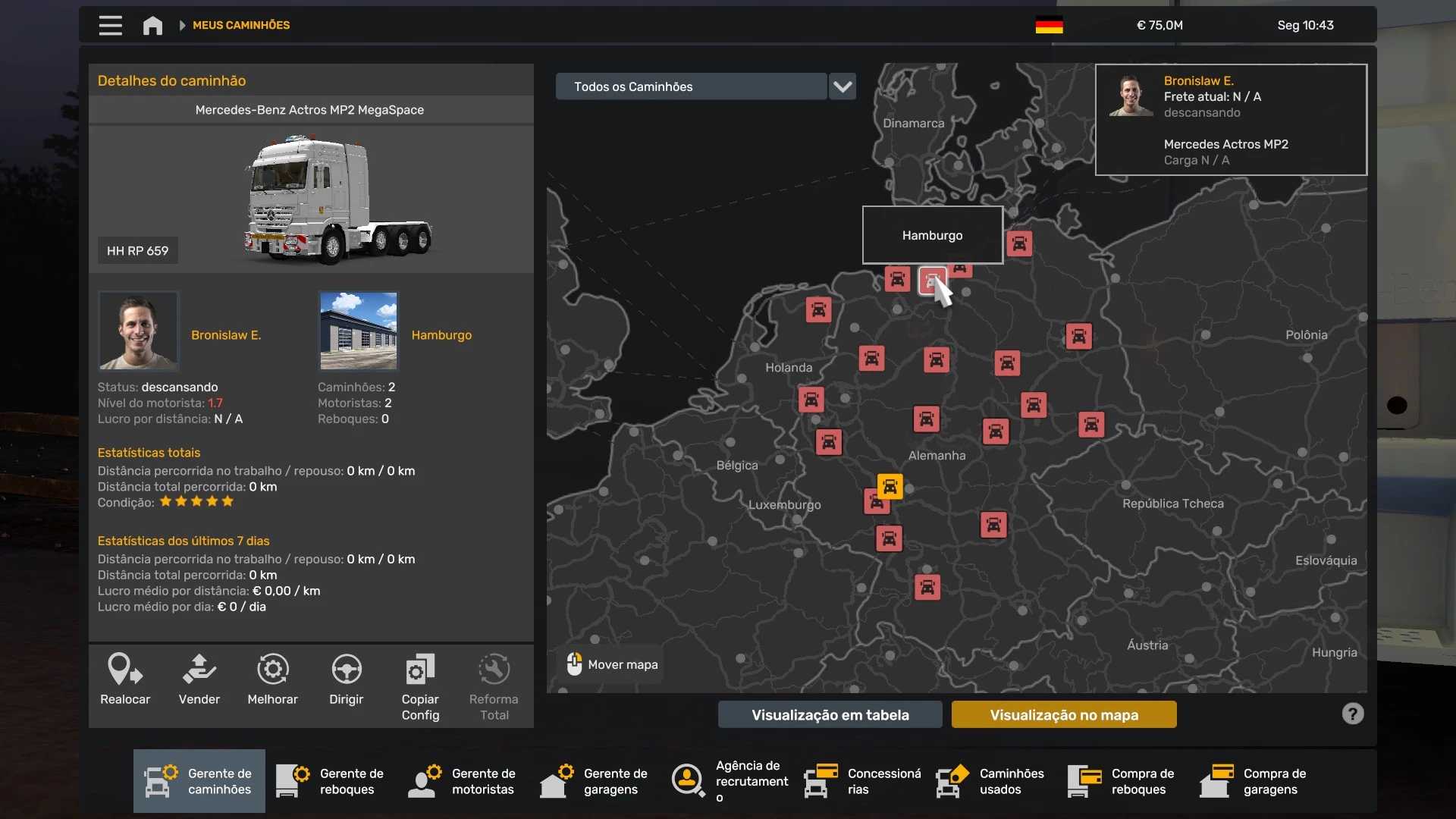
Task: Open the help question mark icon
Action: click(1352, 714)
